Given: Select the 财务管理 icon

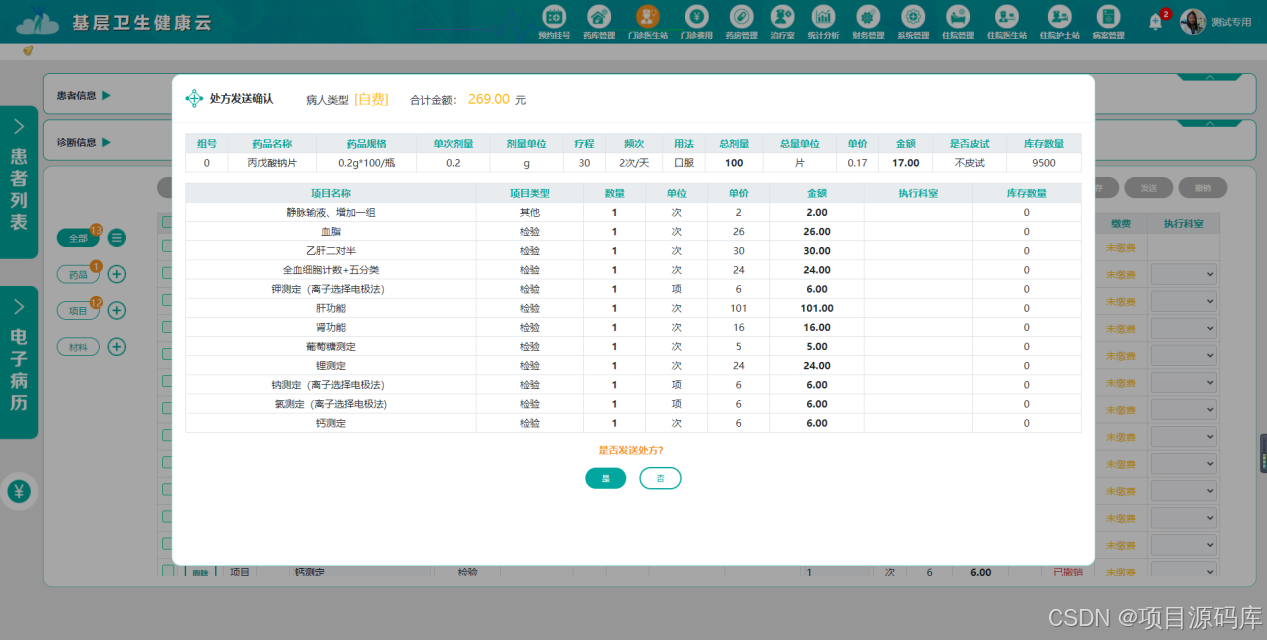Looking at the screenshot, I should (x=867, y=18).
